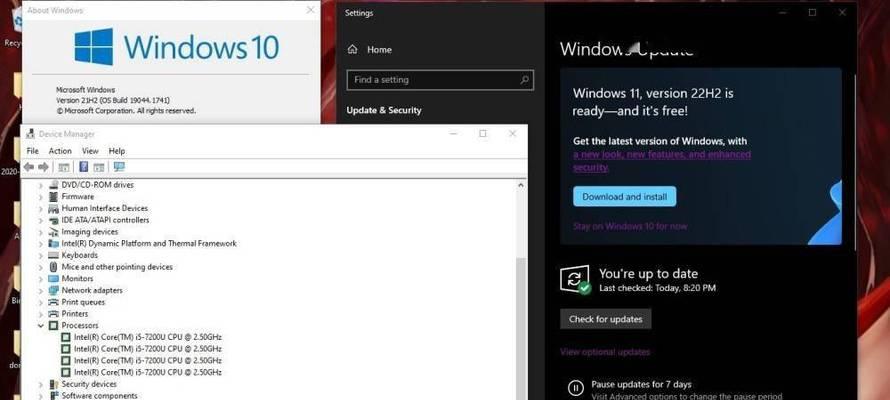Click Device Manager scrollbar up arrow
890x400 pixels.
coord(520,185)
